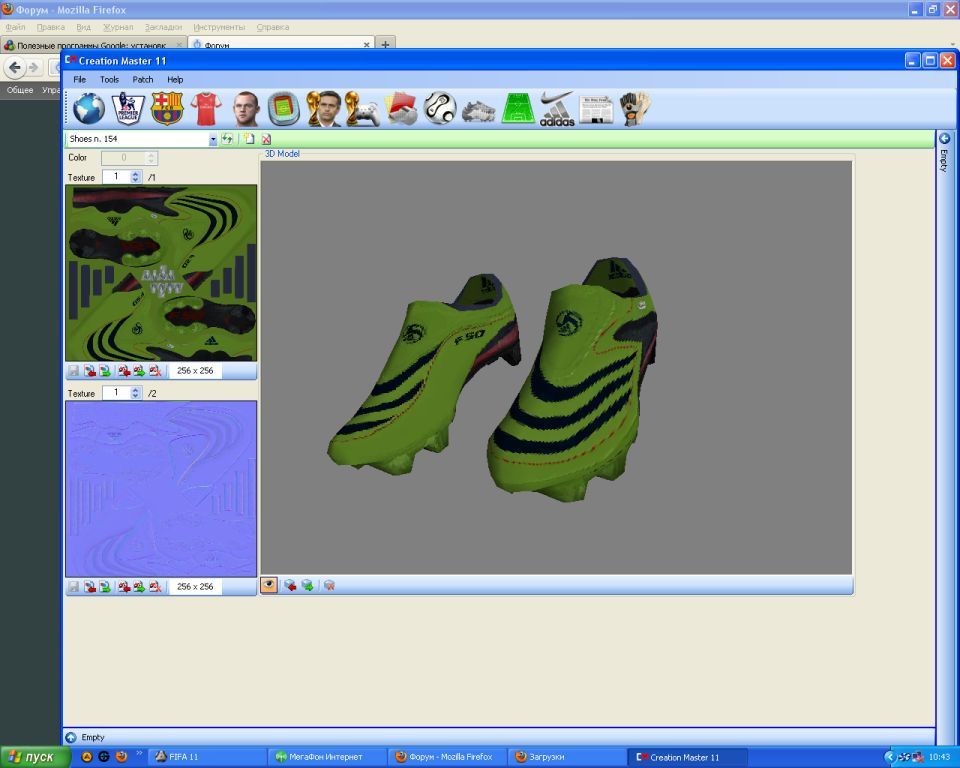Image resolution: width=960 pixels, height=768 pixels.
Task: Click the purple normal map texture preview
Action: (161, 489)
